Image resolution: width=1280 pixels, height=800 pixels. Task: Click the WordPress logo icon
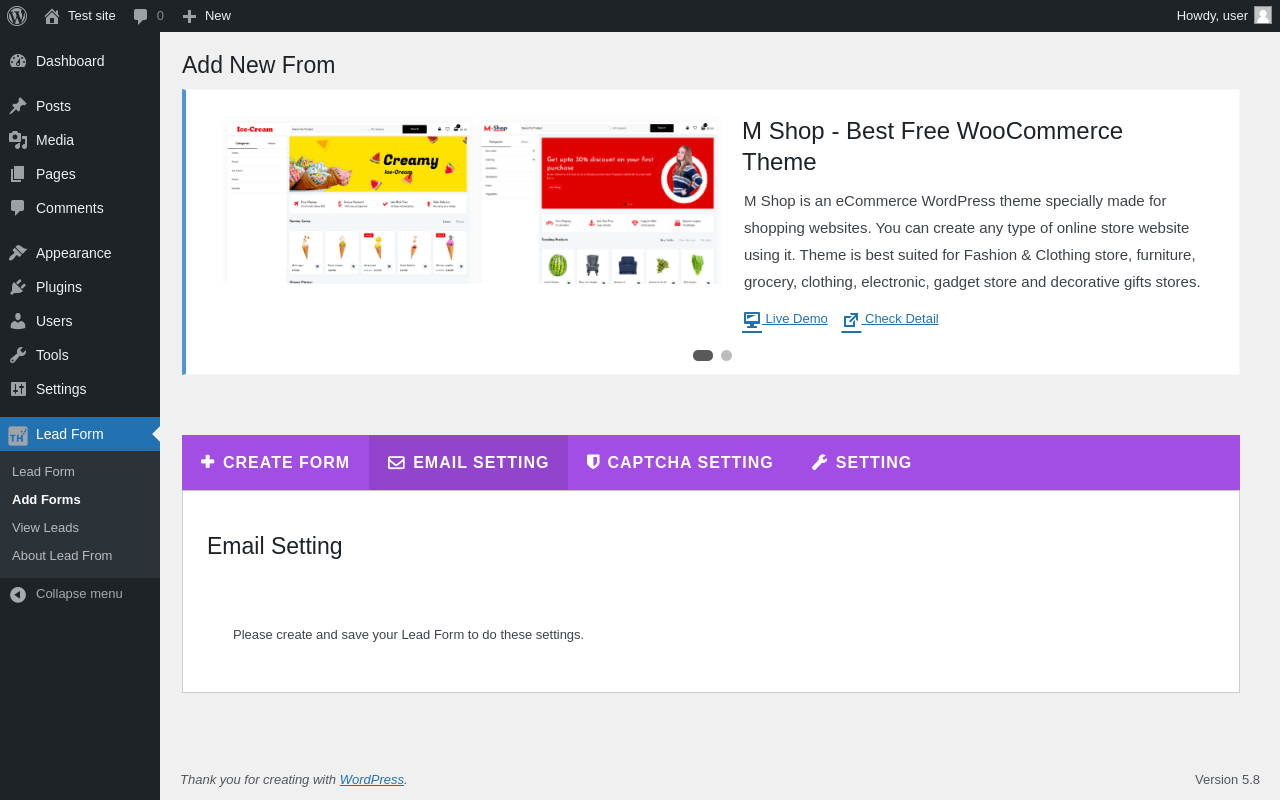[x=17, y=16]
